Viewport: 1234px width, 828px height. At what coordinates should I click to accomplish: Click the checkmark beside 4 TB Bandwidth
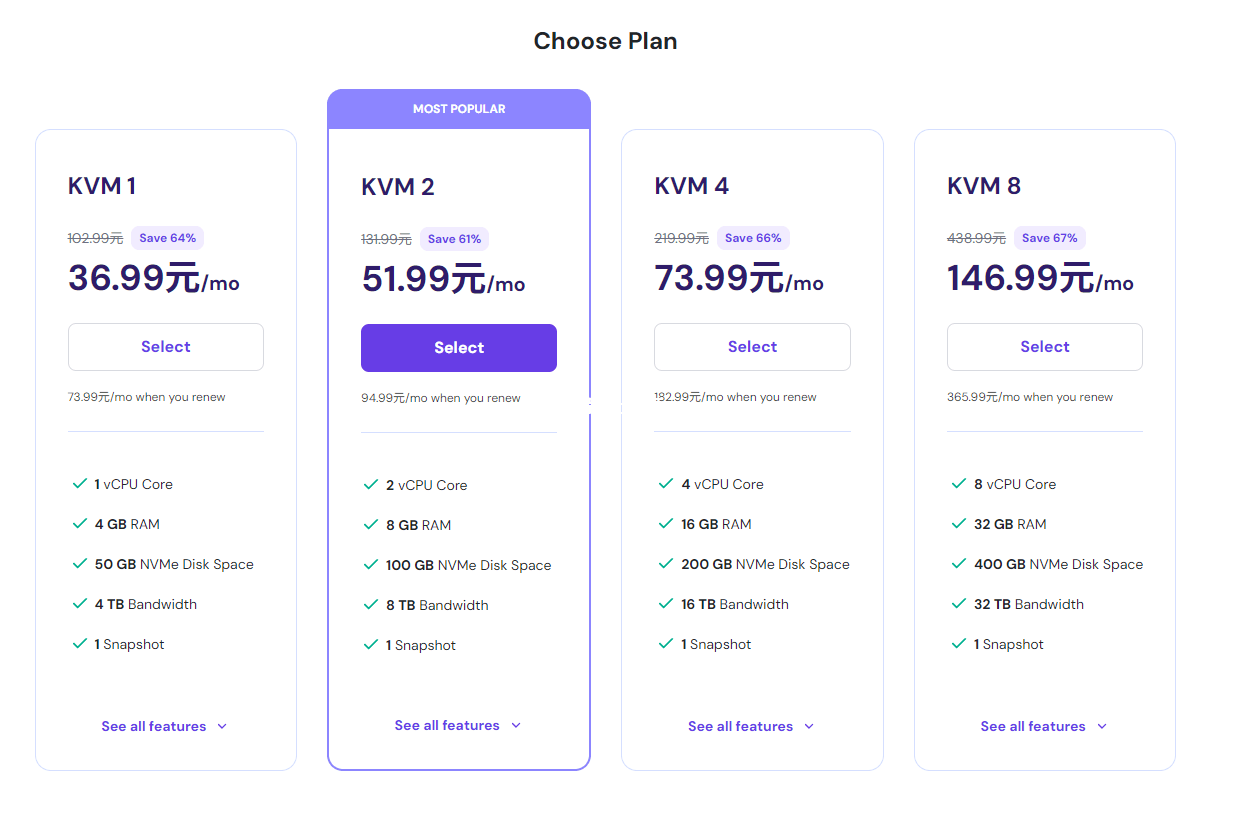point(80,604)
